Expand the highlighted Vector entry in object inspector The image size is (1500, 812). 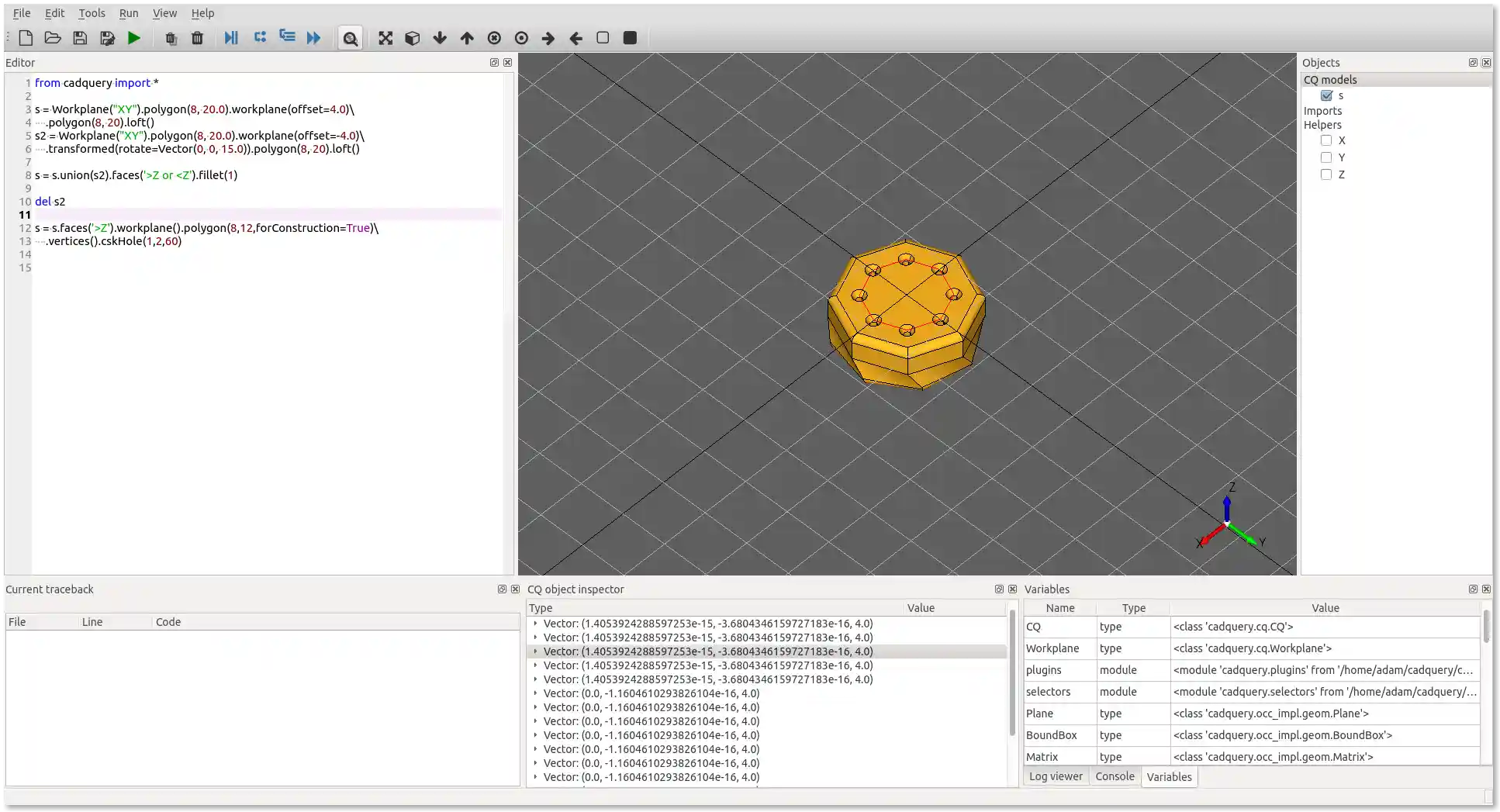(536, 651)
